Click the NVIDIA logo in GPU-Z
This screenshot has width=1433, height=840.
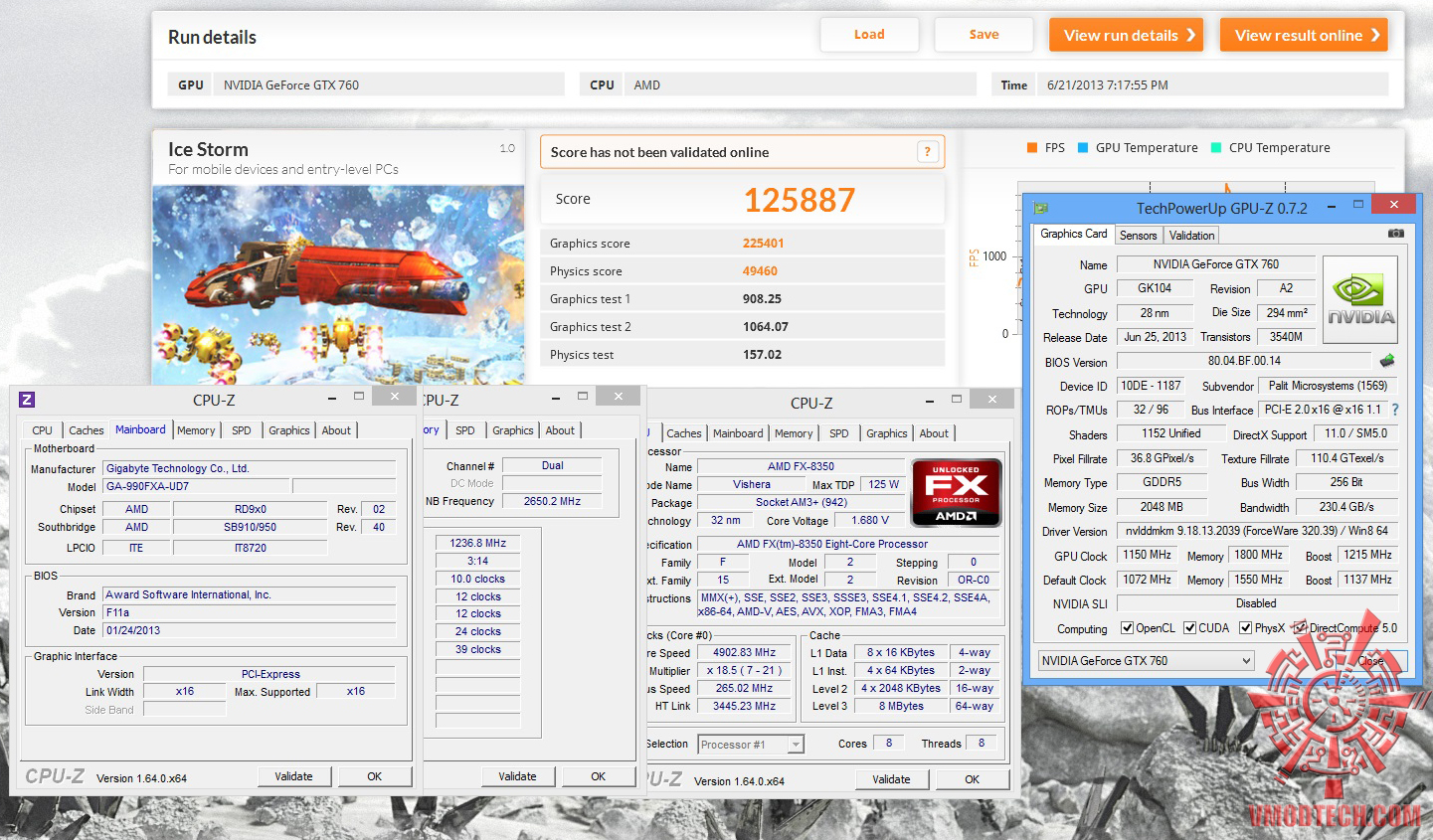point(1360,301)
